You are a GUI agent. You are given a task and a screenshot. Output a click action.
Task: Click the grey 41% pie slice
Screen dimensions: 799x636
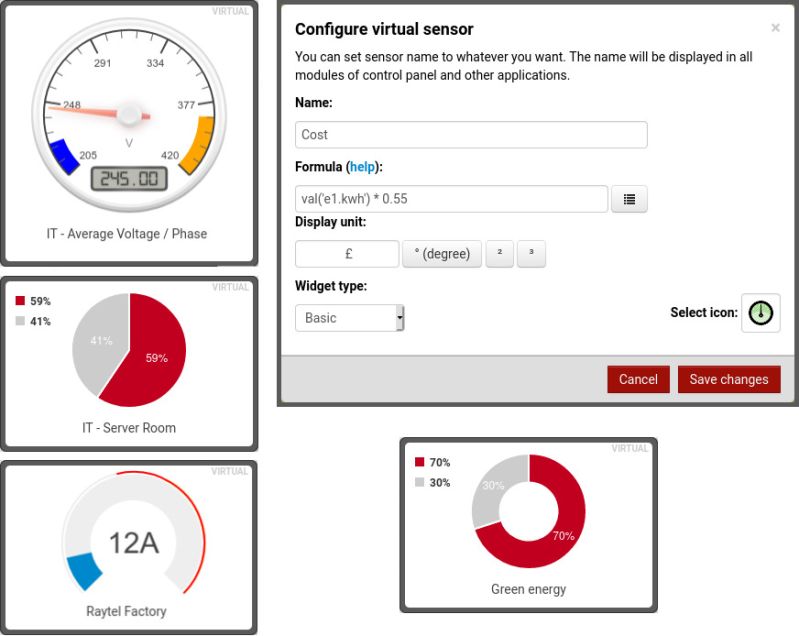pos(101,339)
